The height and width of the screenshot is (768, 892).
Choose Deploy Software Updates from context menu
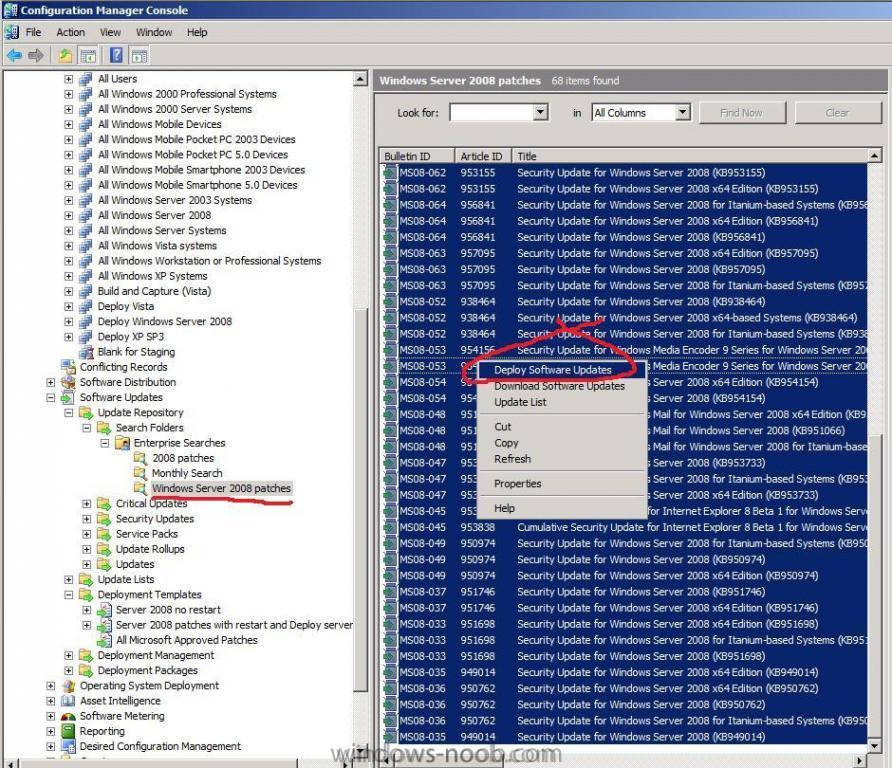561,370
